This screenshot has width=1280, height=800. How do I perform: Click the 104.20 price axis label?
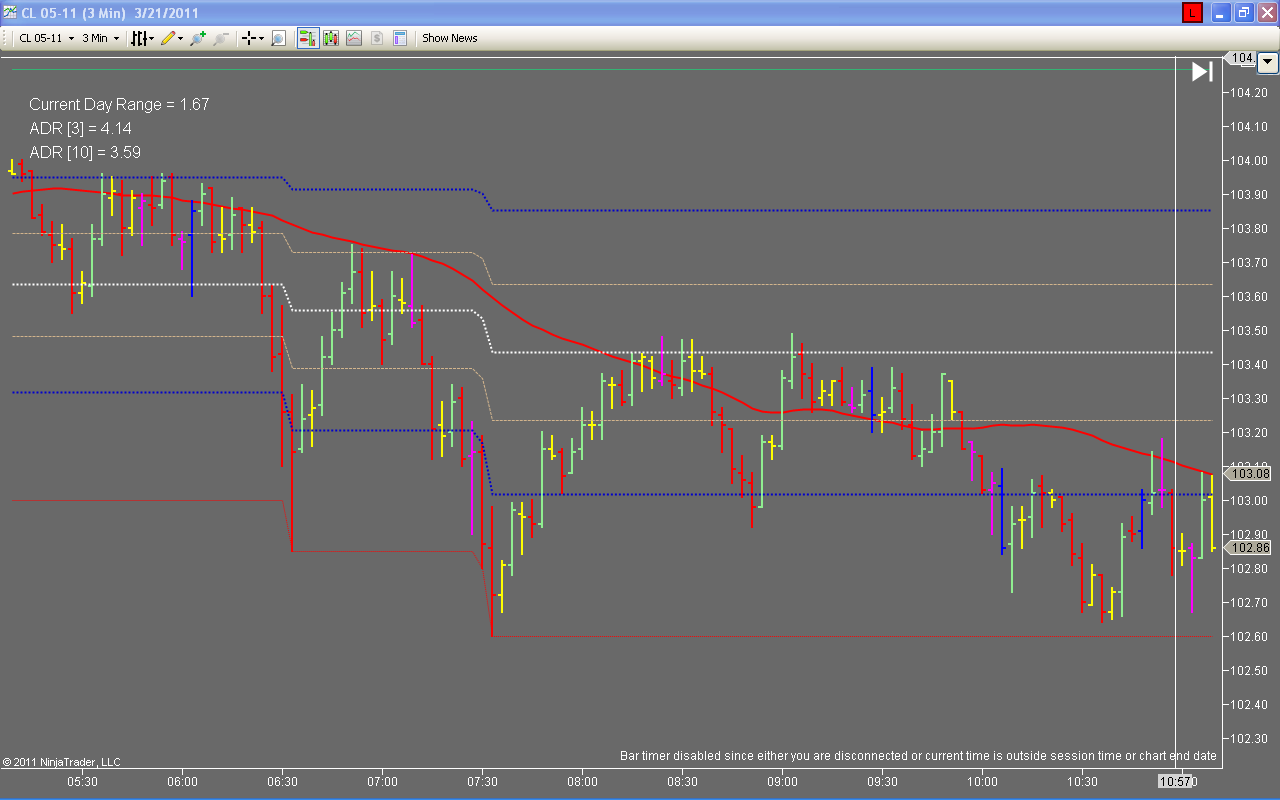tap(1250, 93)
